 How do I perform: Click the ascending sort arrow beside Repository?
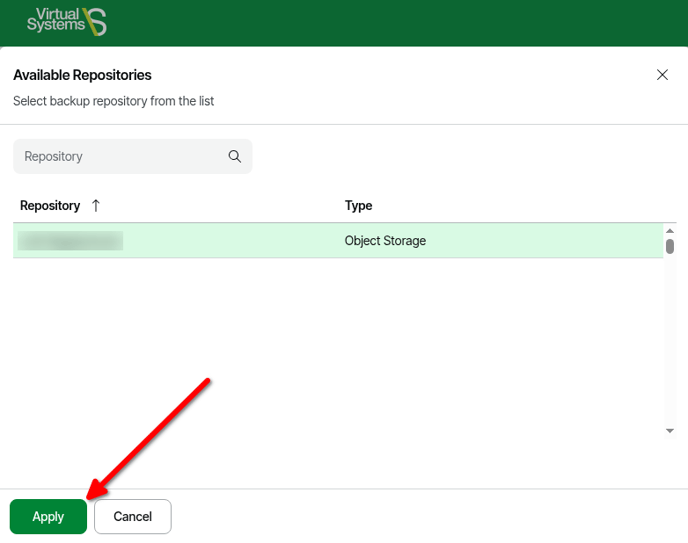coord(96,205)
